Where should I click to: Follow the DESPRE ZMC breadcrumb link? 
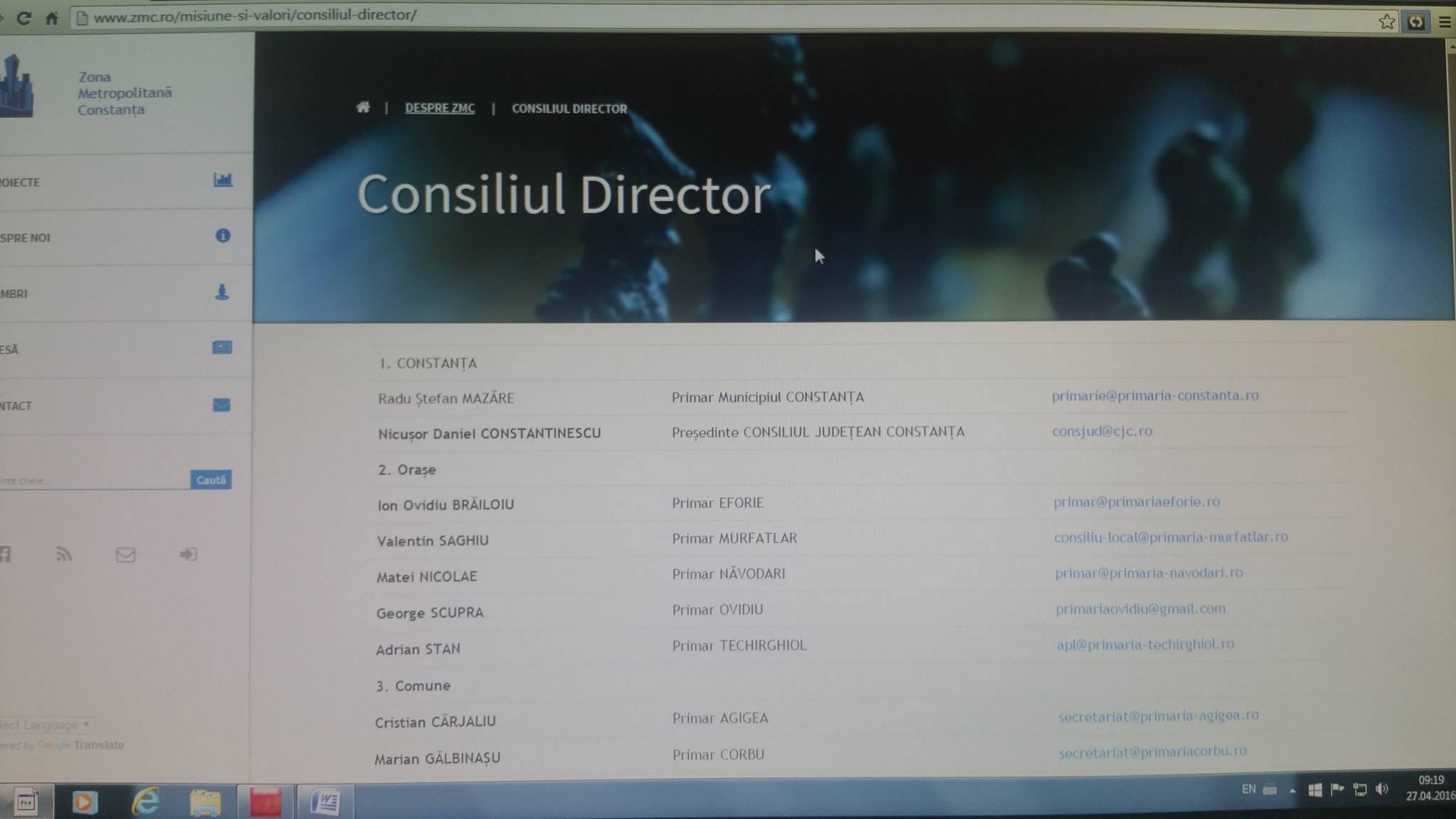coord(439,108)
